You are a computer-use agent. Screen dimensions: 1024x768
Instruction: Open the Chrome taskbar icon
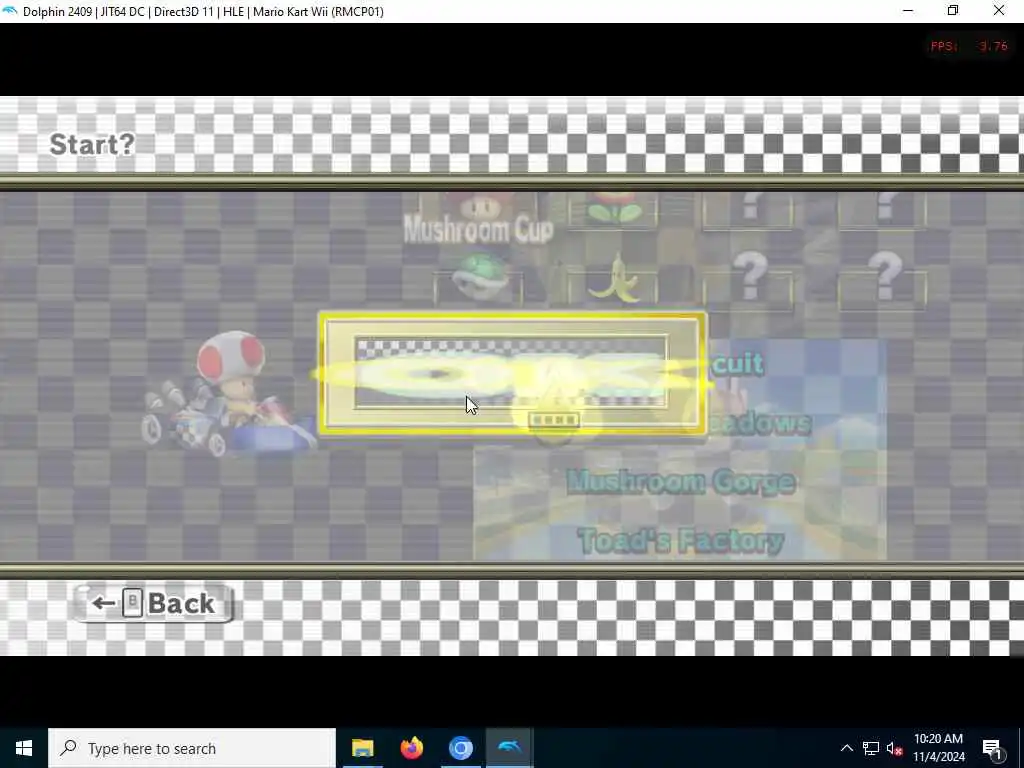pyautogui.click(x=460, y=748)
